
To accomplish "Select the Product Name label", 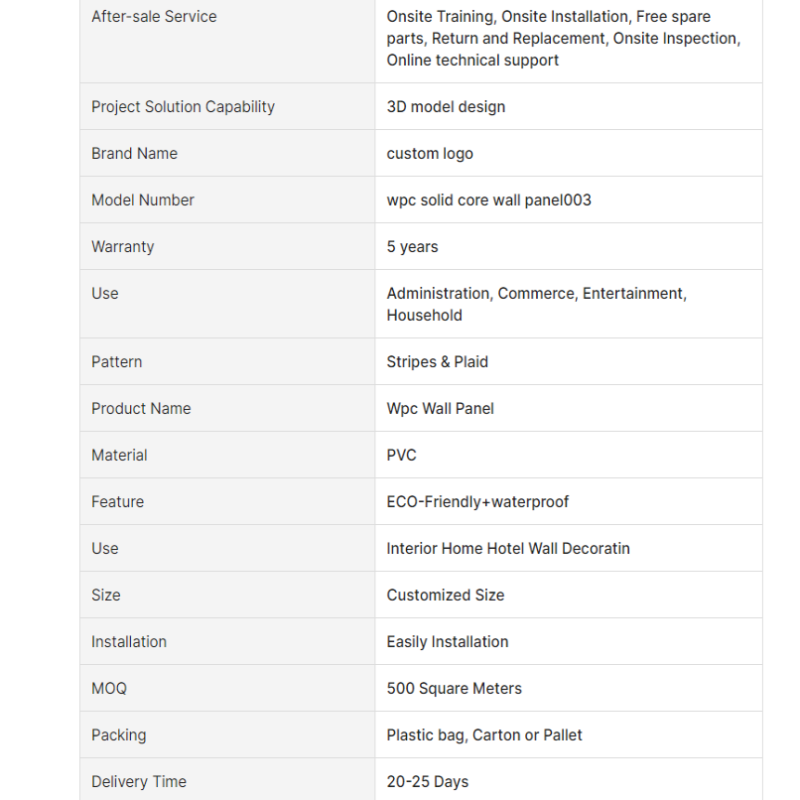I will [x=141, y=408].
